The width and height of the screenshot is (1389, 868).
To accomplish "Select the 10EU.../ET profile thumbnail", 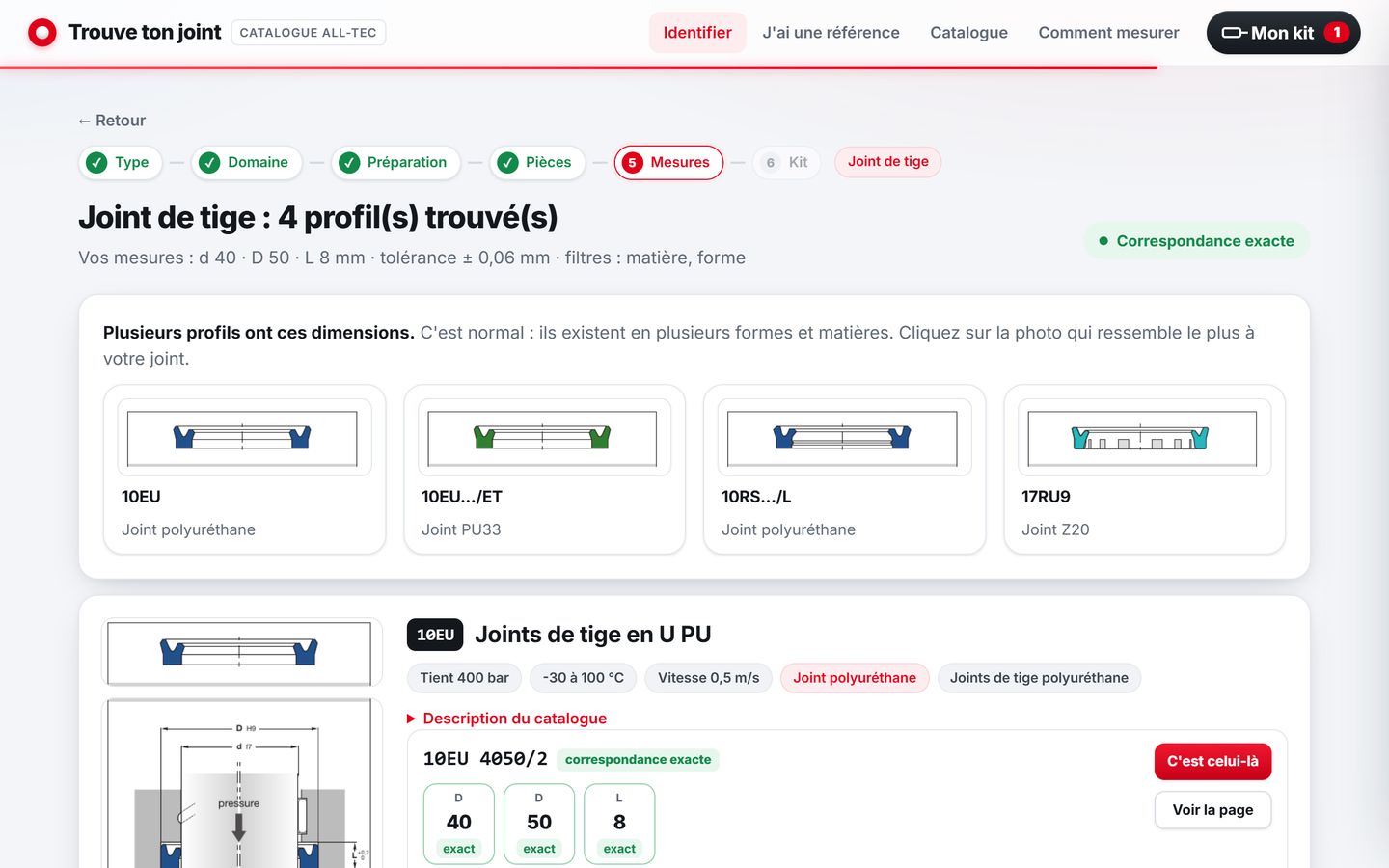I will click(x=544, y=438).
